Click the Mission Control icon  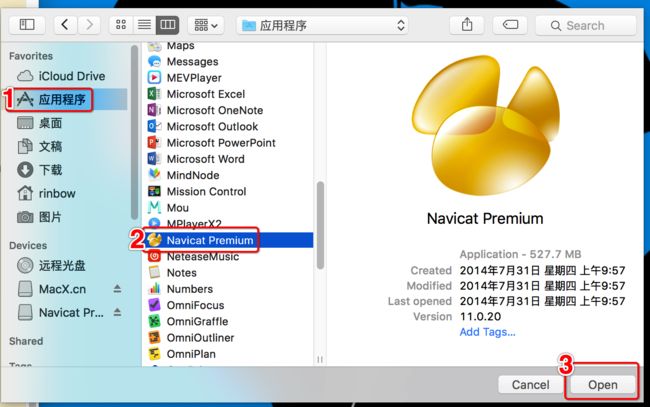pyautogui.click(x=154, y=191)
